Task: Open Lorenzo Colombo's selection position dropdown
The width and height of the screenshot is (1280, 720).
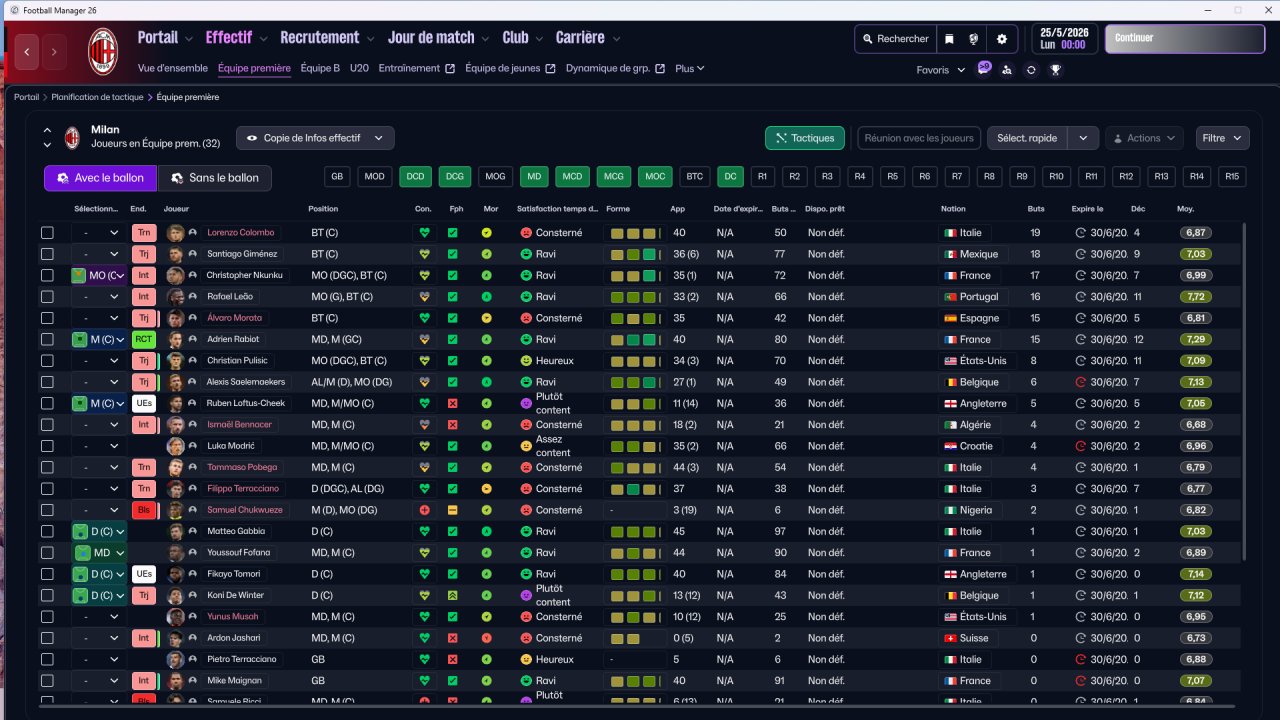Action: tap(98, 233)
